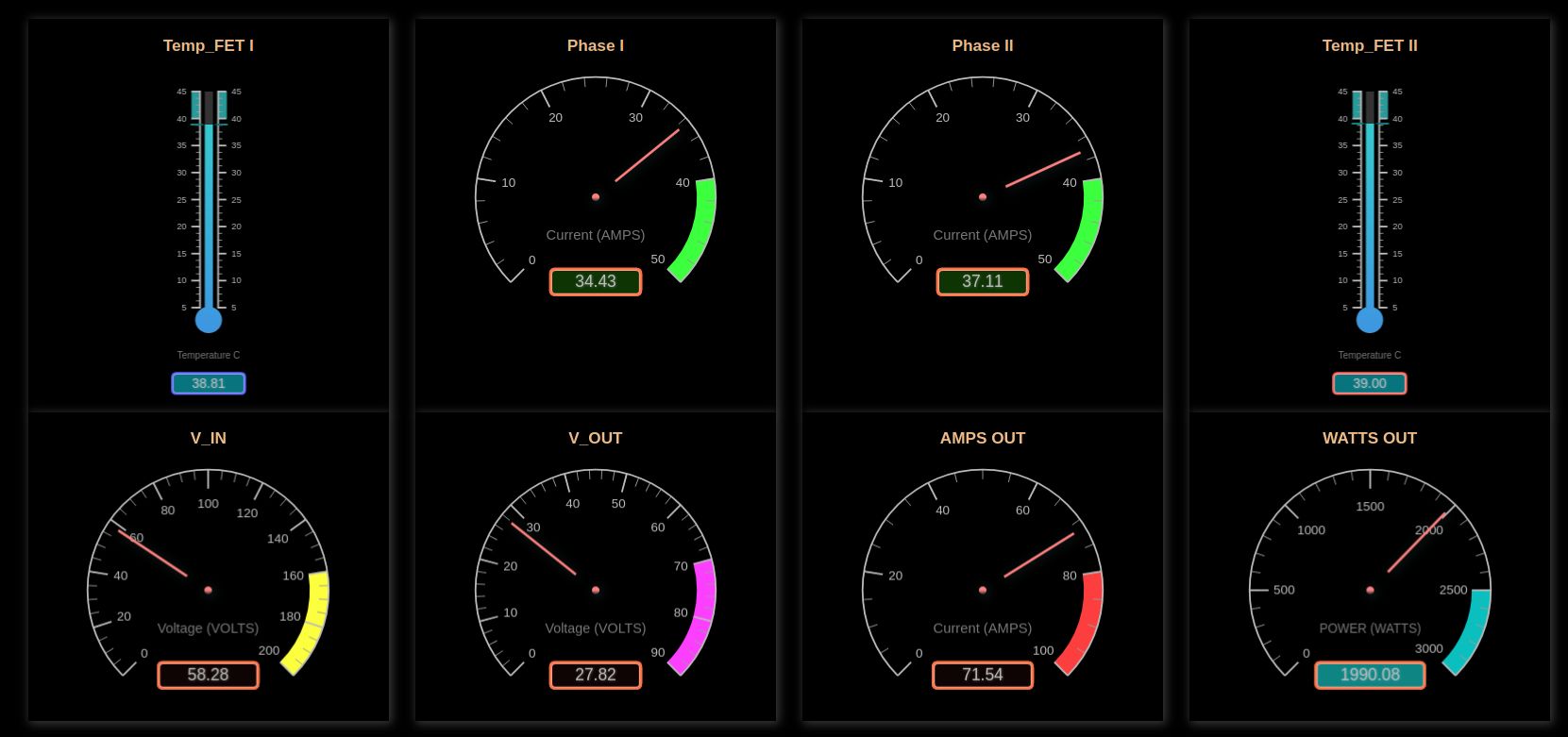Select the 39.00 temperature readout box

tap(1370, 383)
